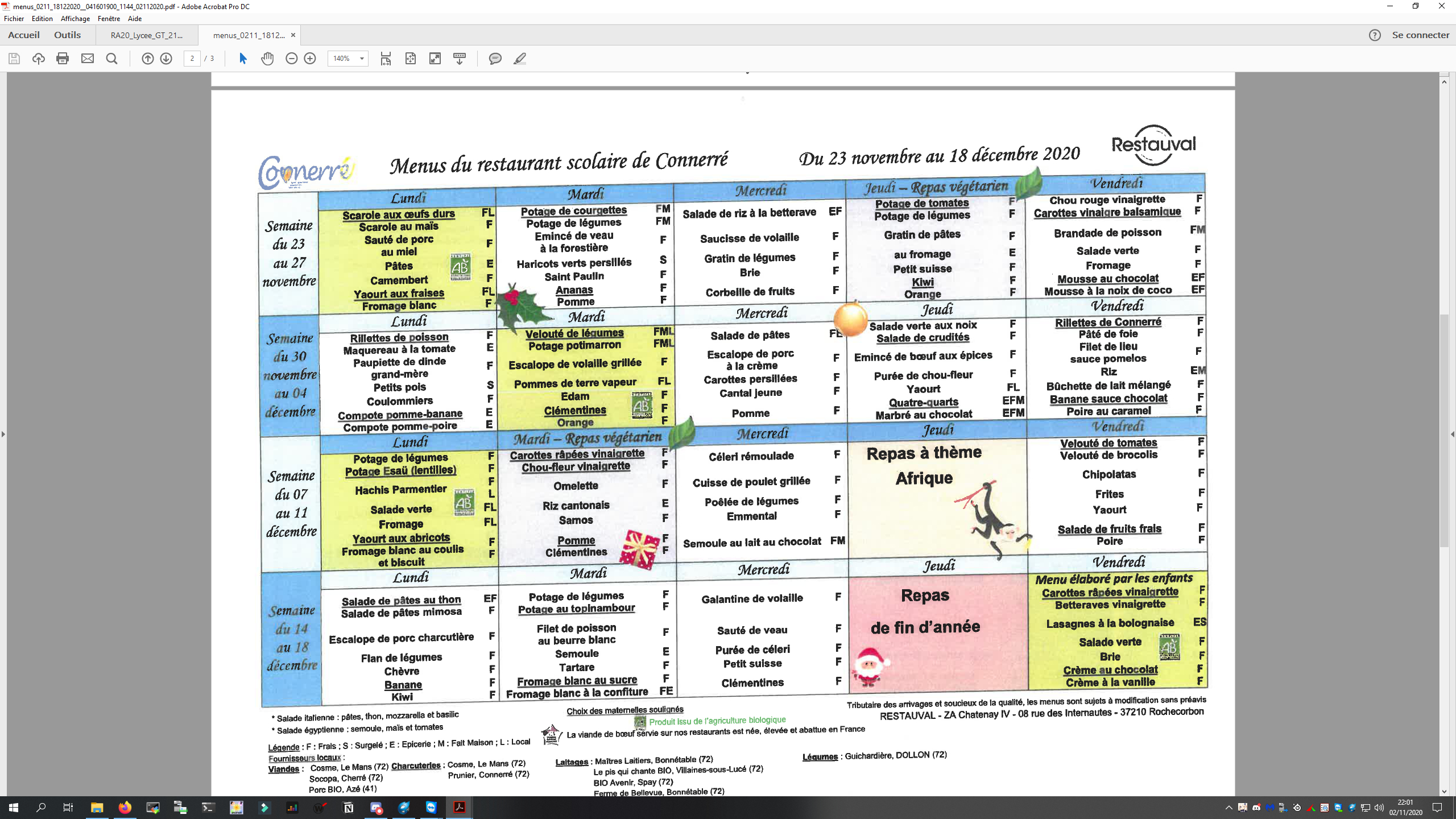Click the 'Scarole aux œufs durs' menu entry
Viewport: 1456px width, 819px height.
399,214
